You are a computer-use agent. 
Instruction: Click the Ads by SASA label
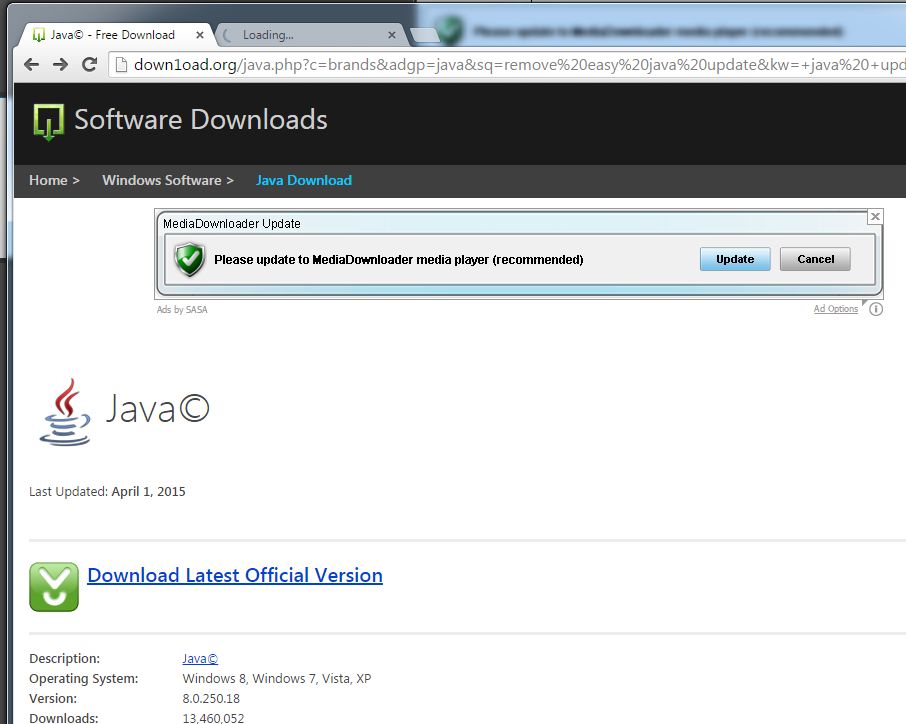click(182, 310)
